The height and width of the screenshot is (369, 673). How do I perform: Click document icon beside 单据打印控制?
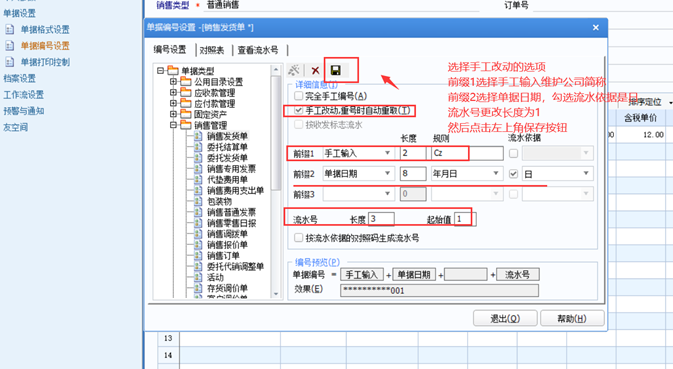point(9,62)
